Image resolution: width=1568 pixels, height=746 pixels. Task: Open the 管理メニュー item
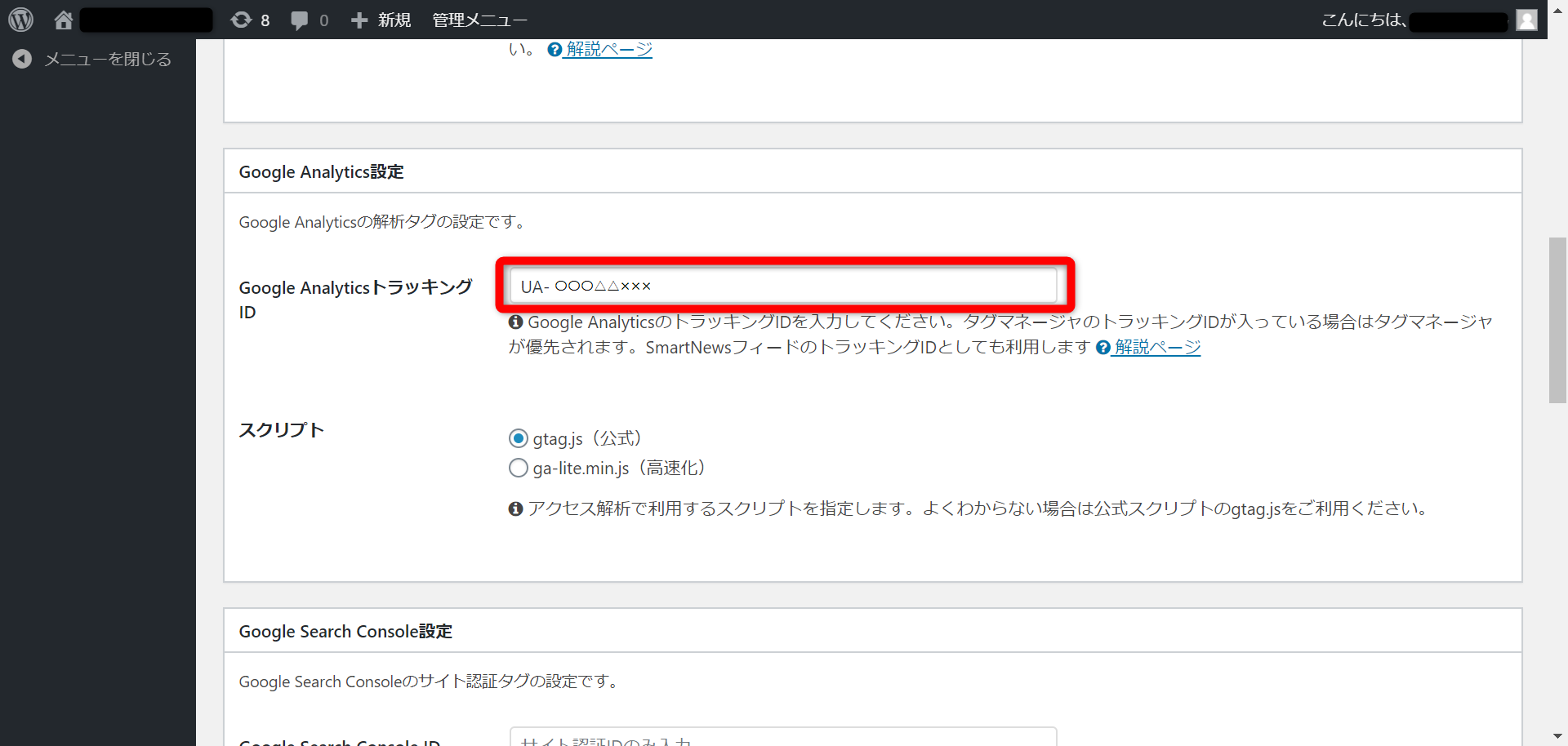pyautogui.click(x=479, y=20)
